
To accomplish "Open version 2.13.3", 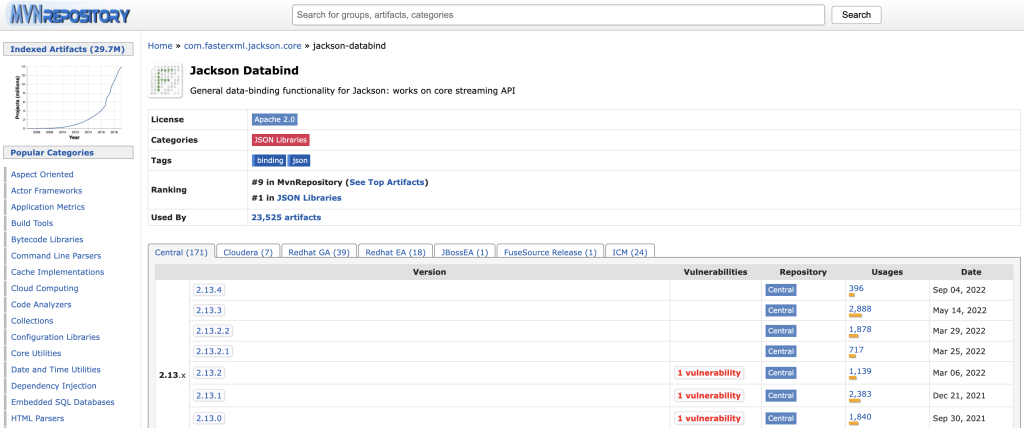I will (210, 310).
